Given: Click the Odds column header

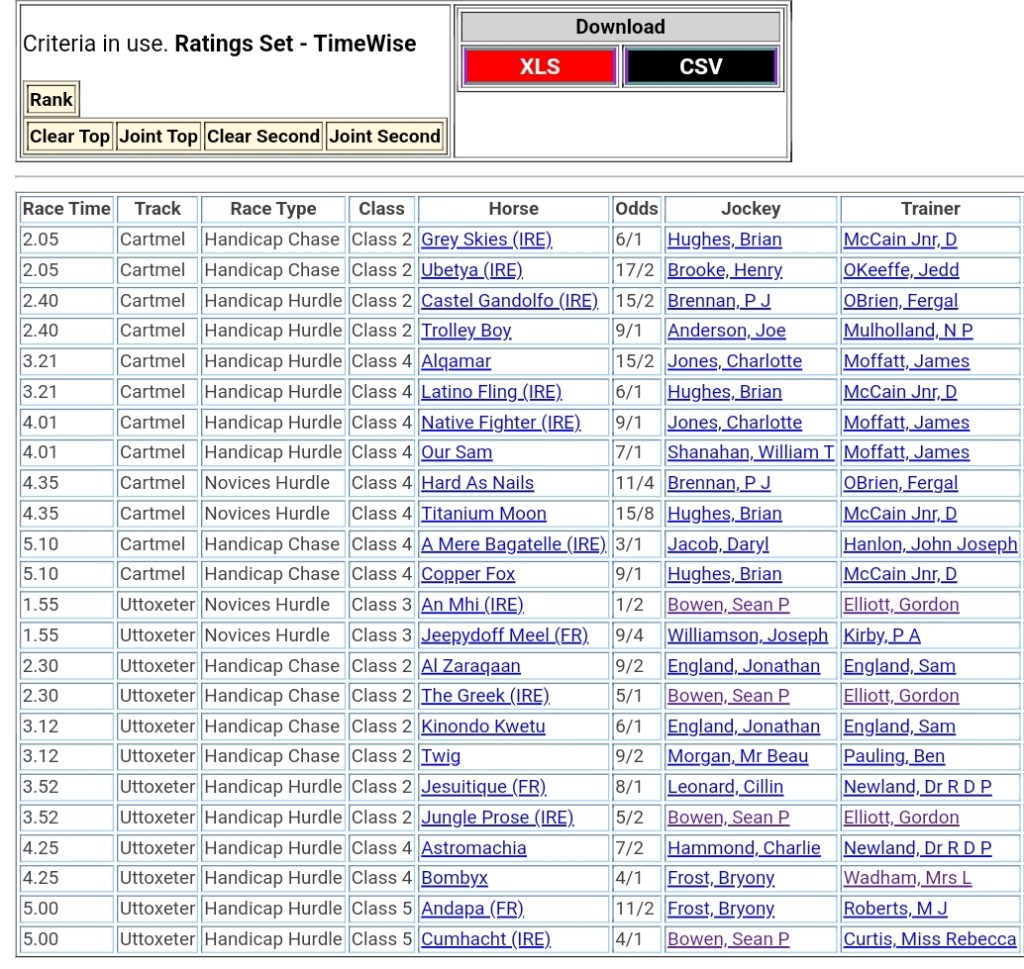Looking at the screenshot, I should [637, 209].
